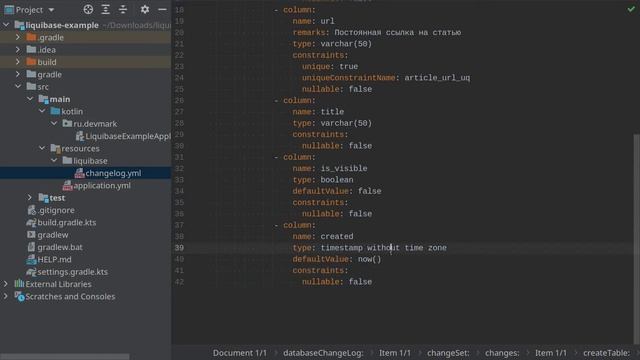Click the .gitignore file icon

coord(31,210)
